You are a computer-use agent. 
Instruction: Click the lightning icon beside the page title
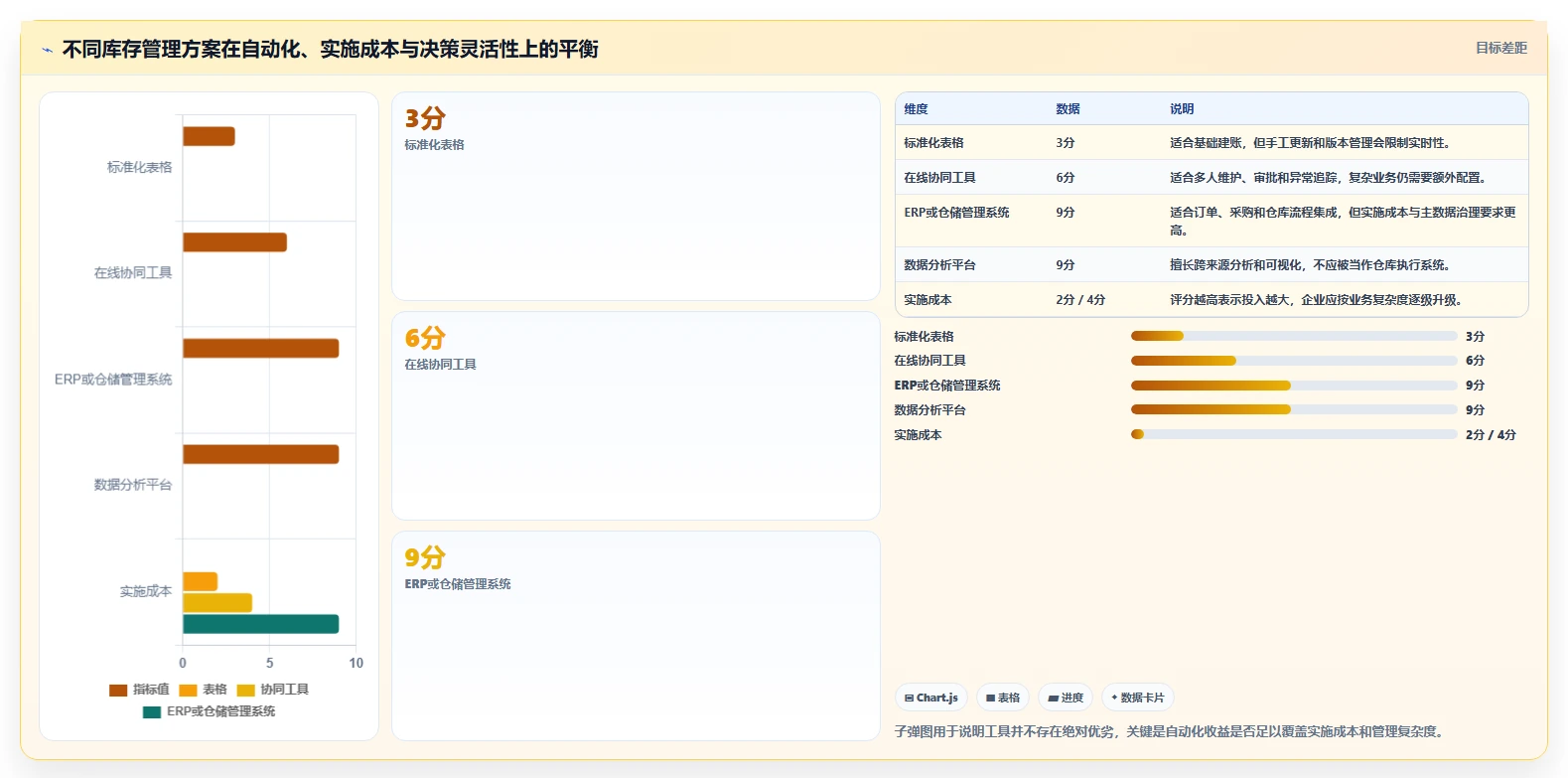click(47, 50)
